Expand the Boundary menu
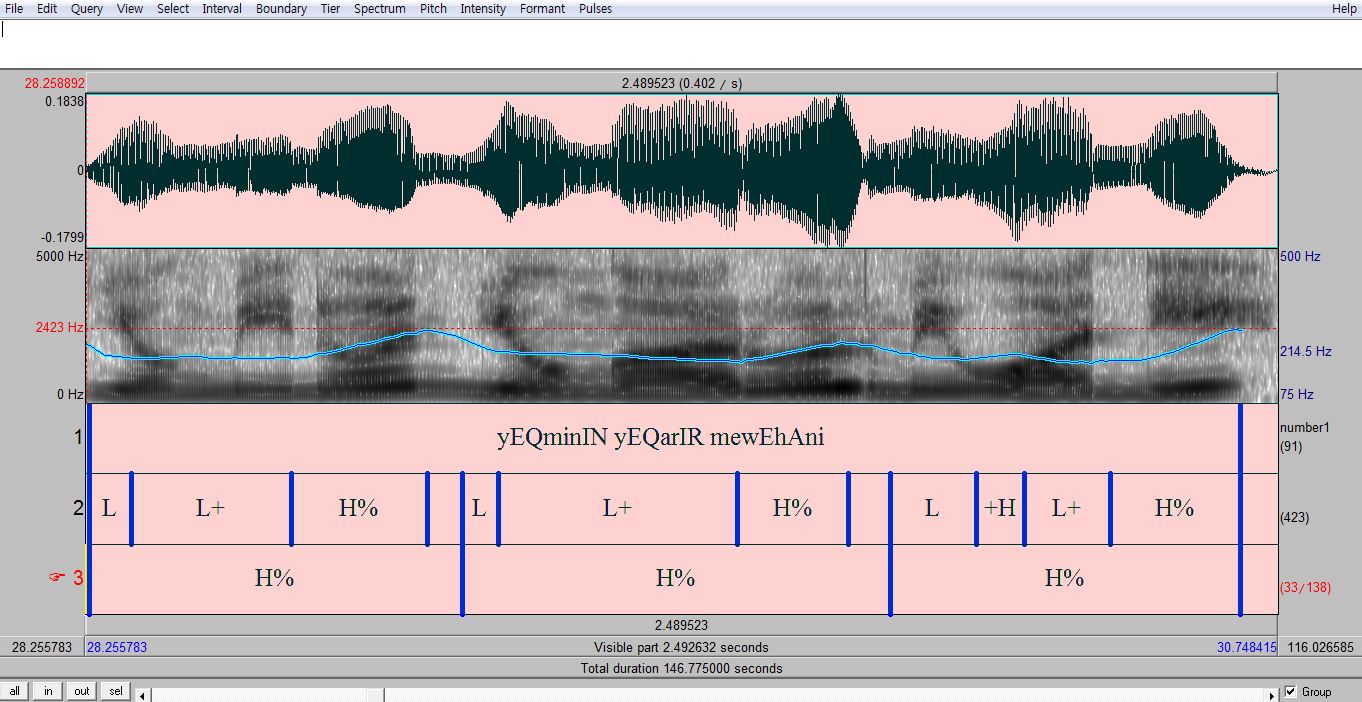Screen dimensions: 1362x702 [281, 9]
